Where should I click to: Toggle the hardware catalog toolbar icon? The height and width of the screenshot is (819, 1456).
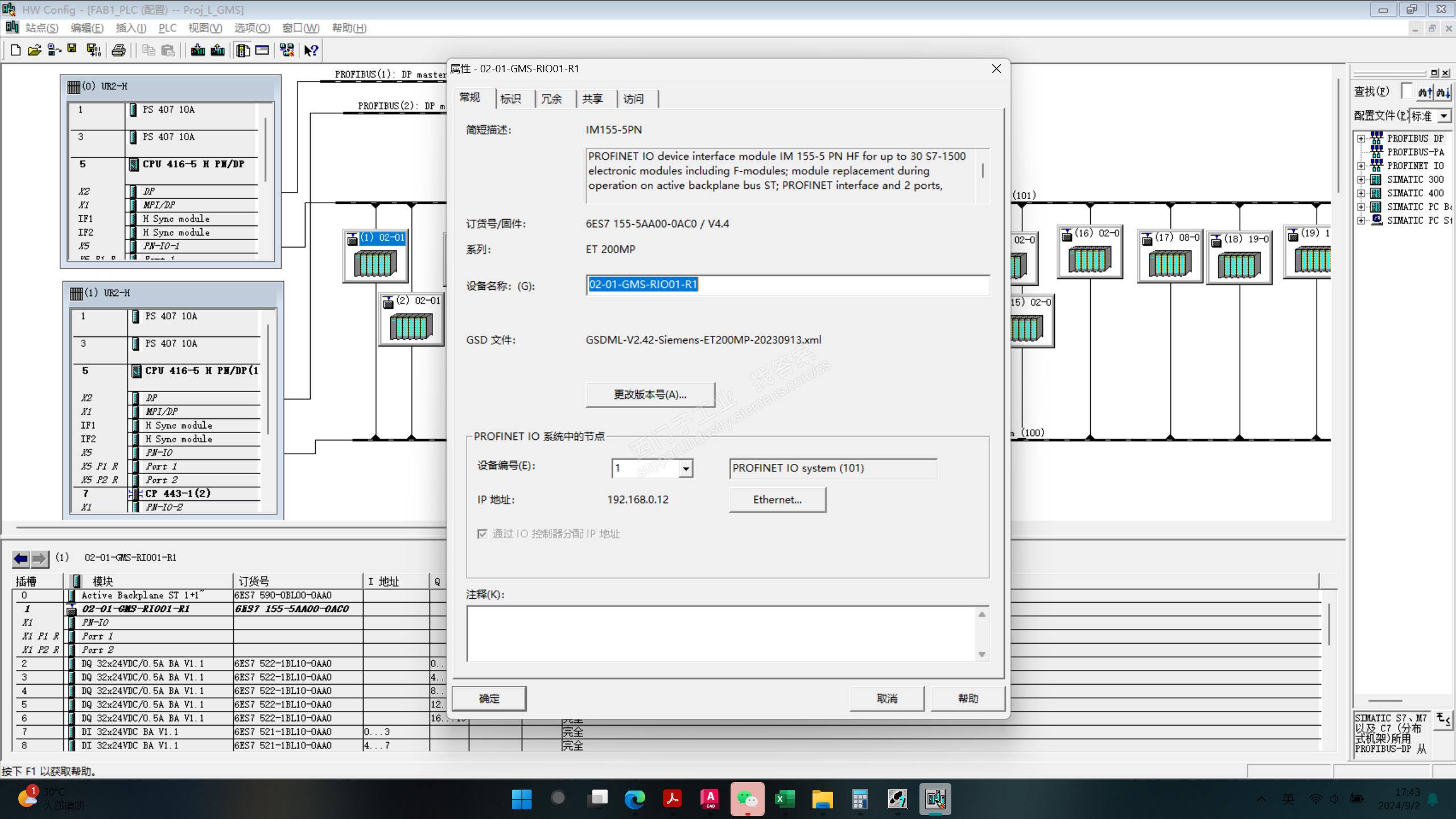pyautogui.click(x=243, y=50)
